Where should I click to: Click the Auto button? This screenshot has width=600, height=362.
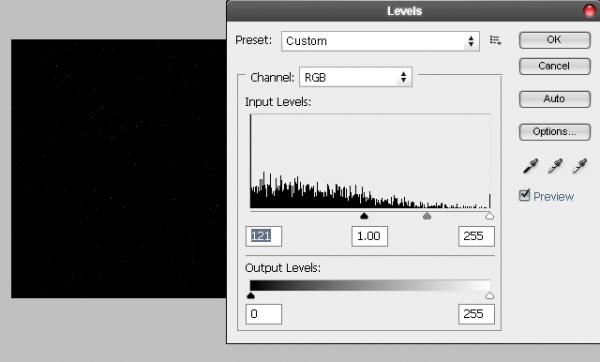click(x=554, y=99)
